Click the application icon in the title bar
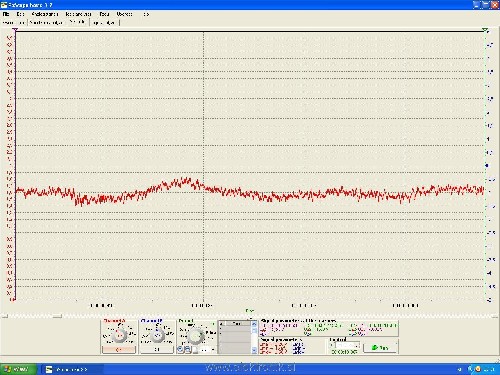 pos(4,5)
